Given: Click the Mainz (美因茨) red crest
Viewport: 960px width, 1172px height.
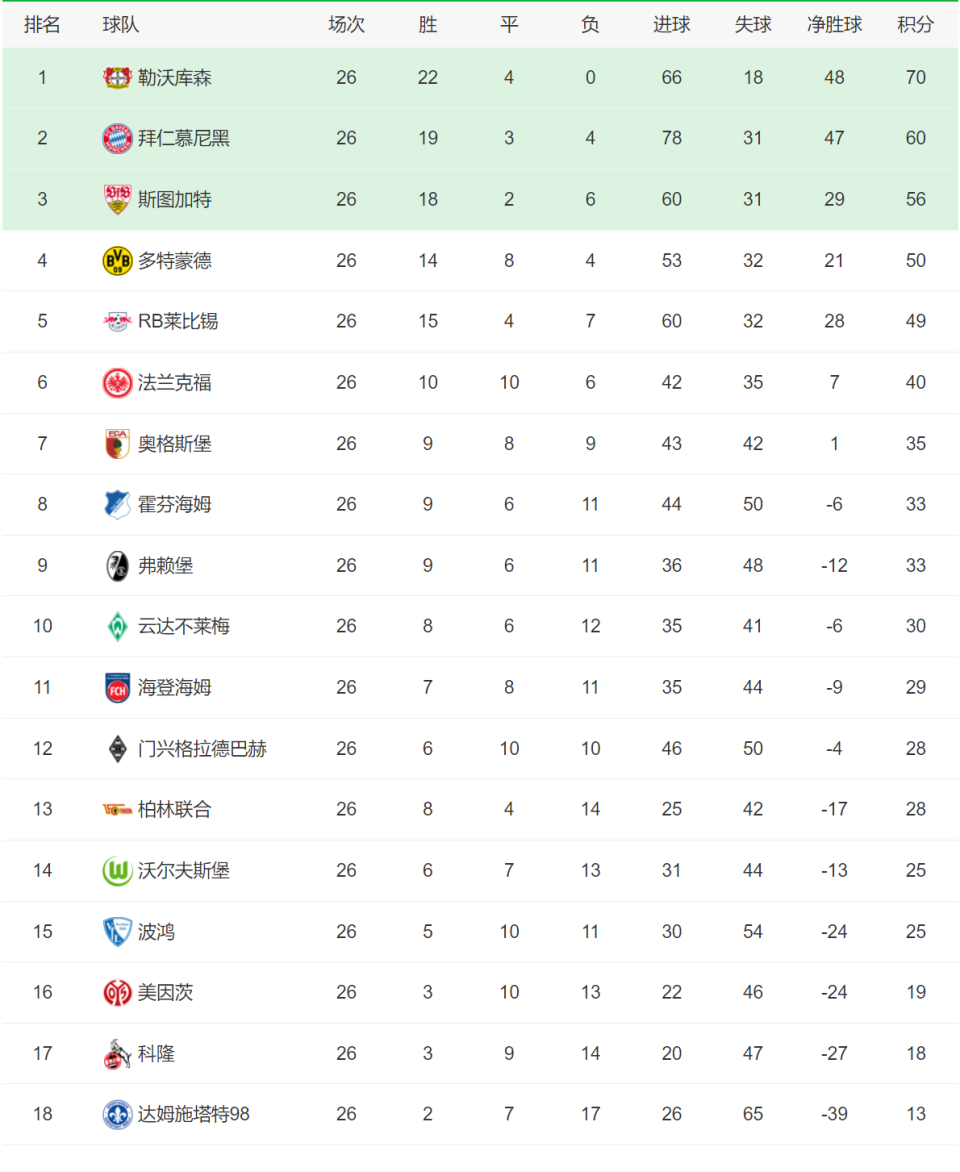Looking at the screenshot, I should coord(117,993).
